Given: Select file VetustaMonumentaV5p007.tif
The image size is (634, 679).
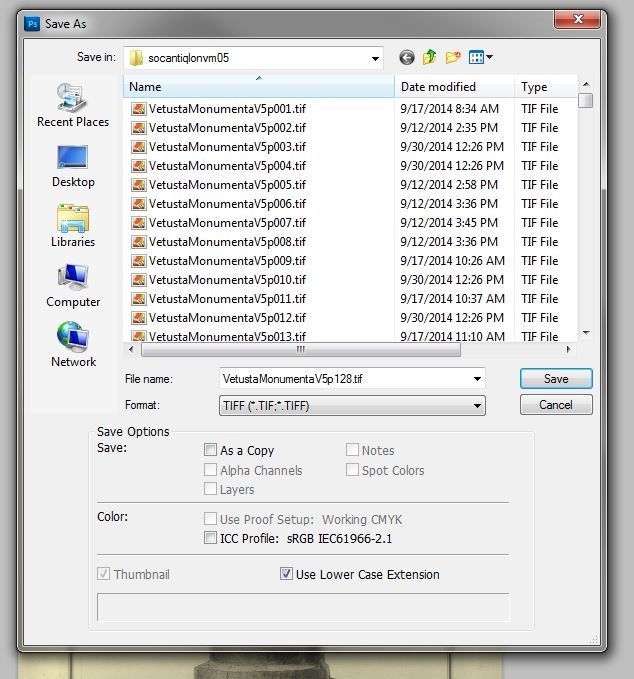Looking at the screenshot, I should (x=227, y=223).
